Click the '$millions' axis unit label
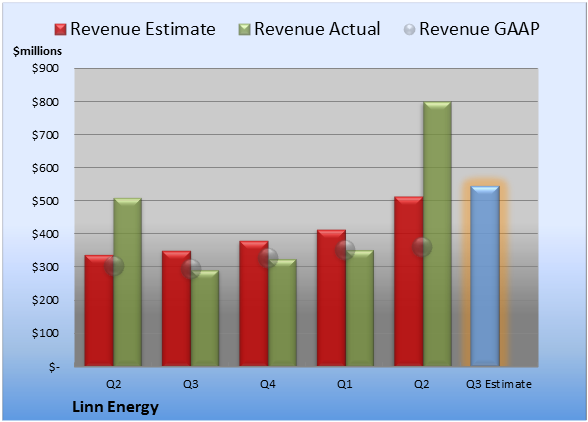This screenshot has height=422, width=588. pos(37,51)
